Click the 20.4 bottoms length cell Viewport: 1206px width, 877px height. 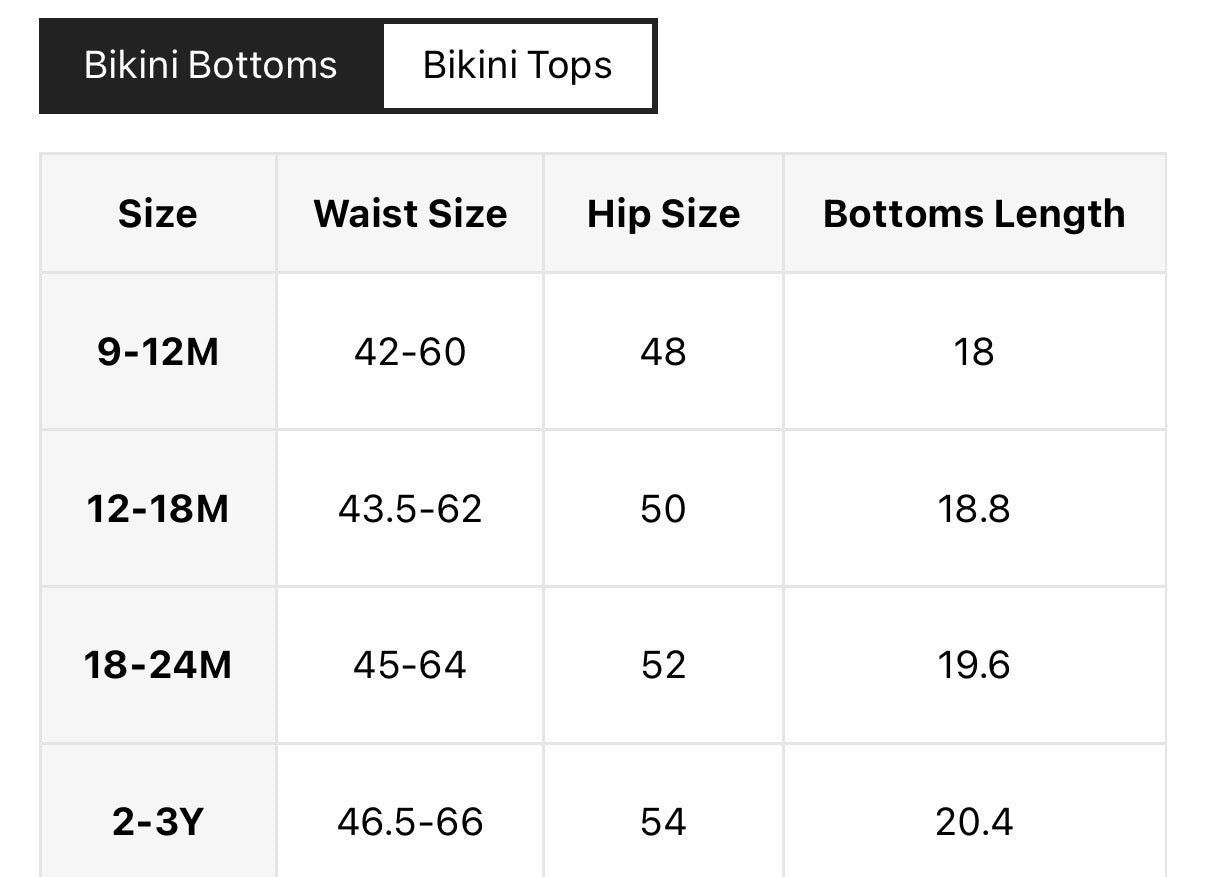click(x=974, y=822)
